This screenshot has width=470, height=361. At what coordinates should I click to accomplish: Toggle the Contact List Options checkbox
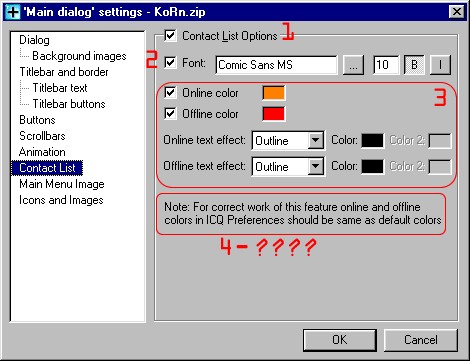click(170, 35)
